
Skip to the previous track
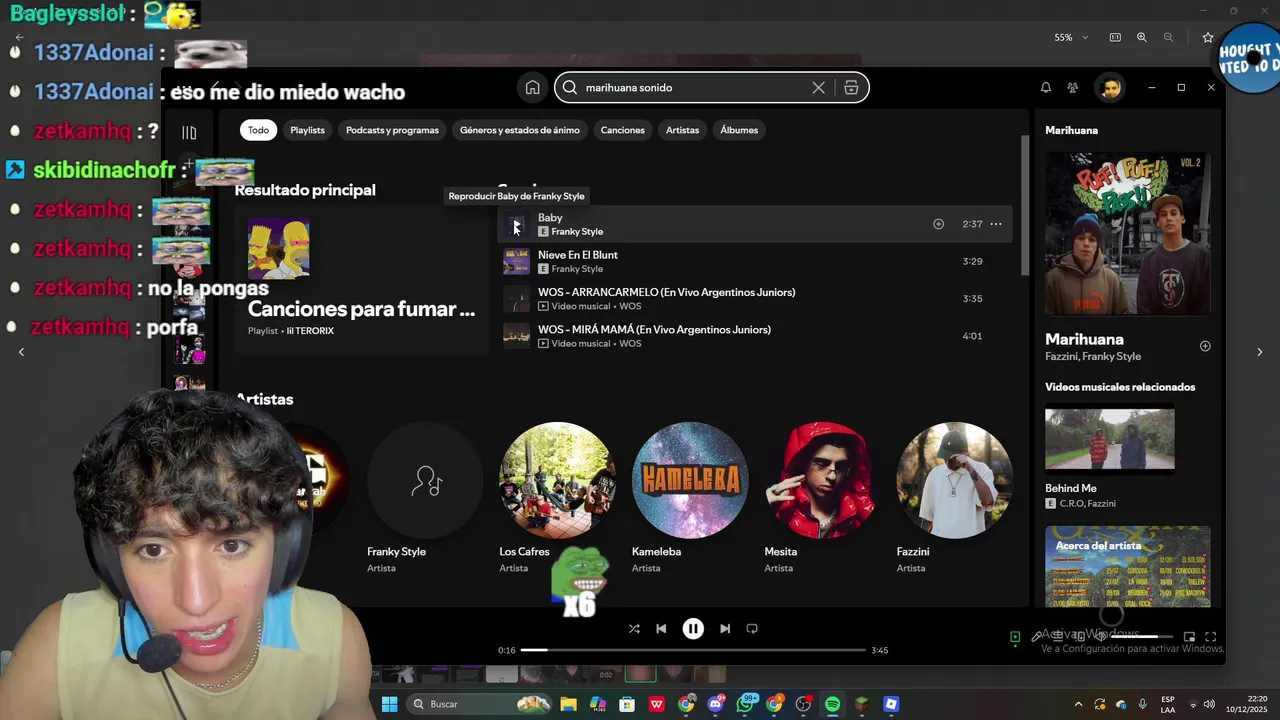(661, 629)
